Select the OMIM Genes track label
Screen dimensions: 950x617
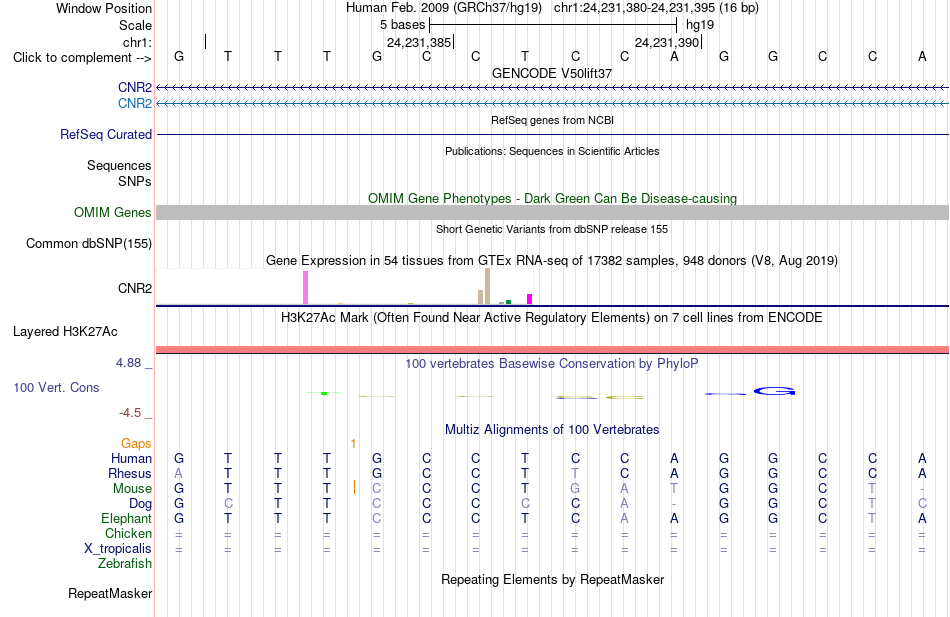[112, 213]
